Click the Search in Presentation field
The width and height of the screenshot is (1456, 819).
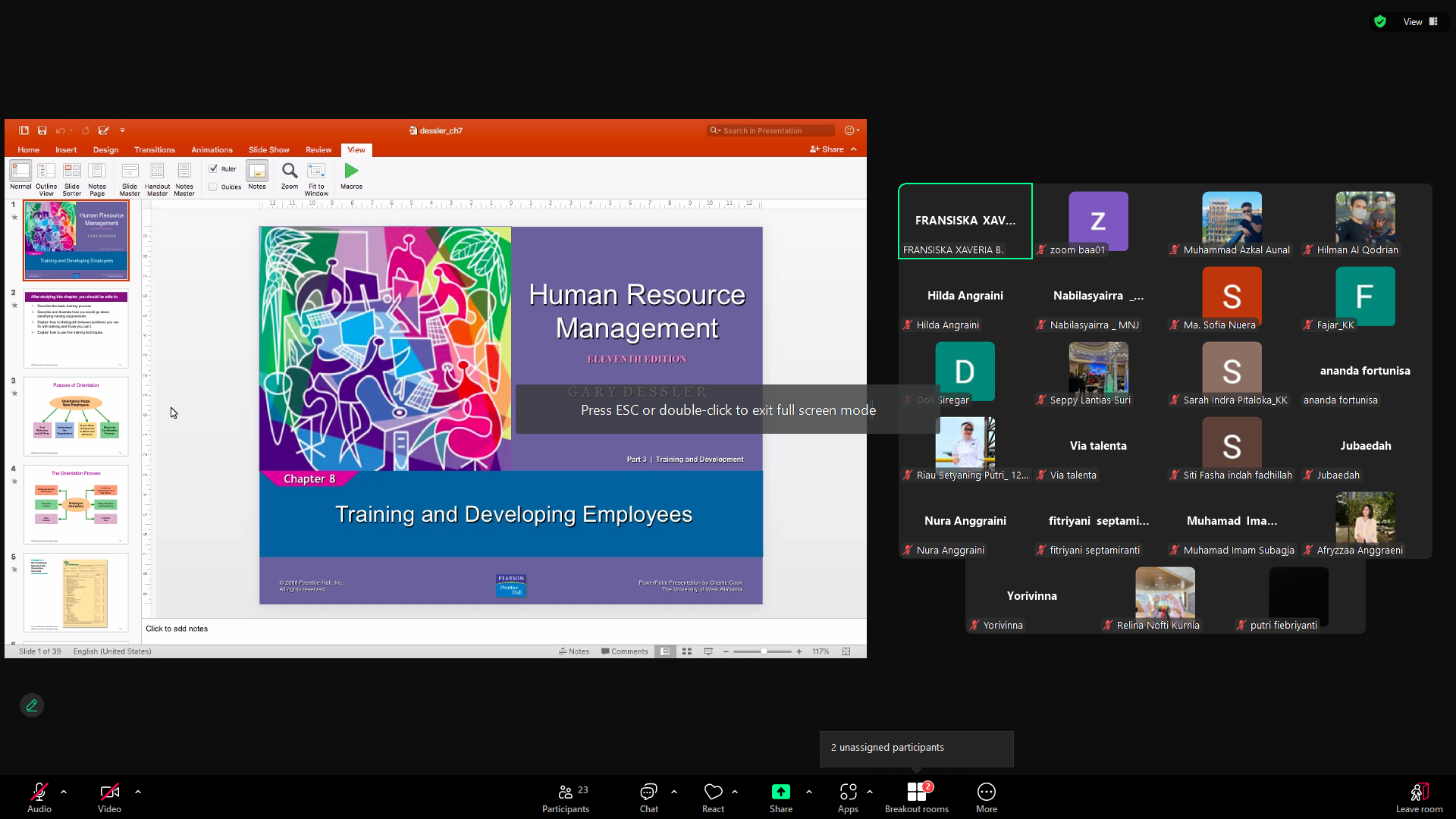tap(771, 130)
